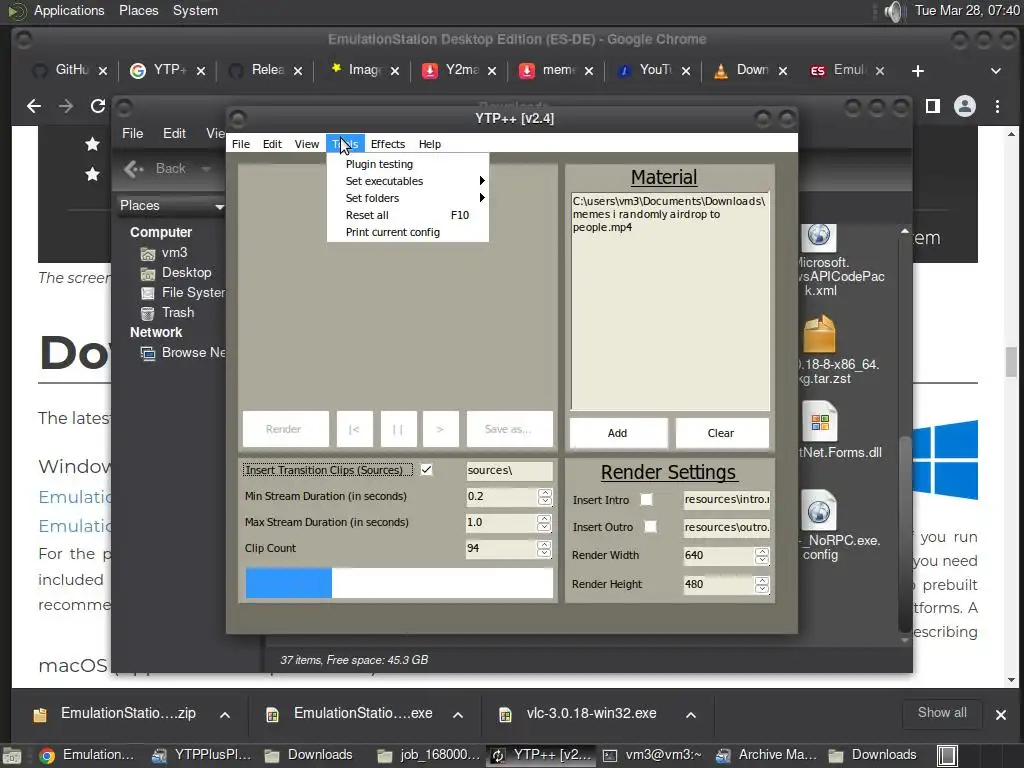Image resolution: width=1024 pixels, height=768 pixels.
Task: Click the Render button
Action: (285, 429)
